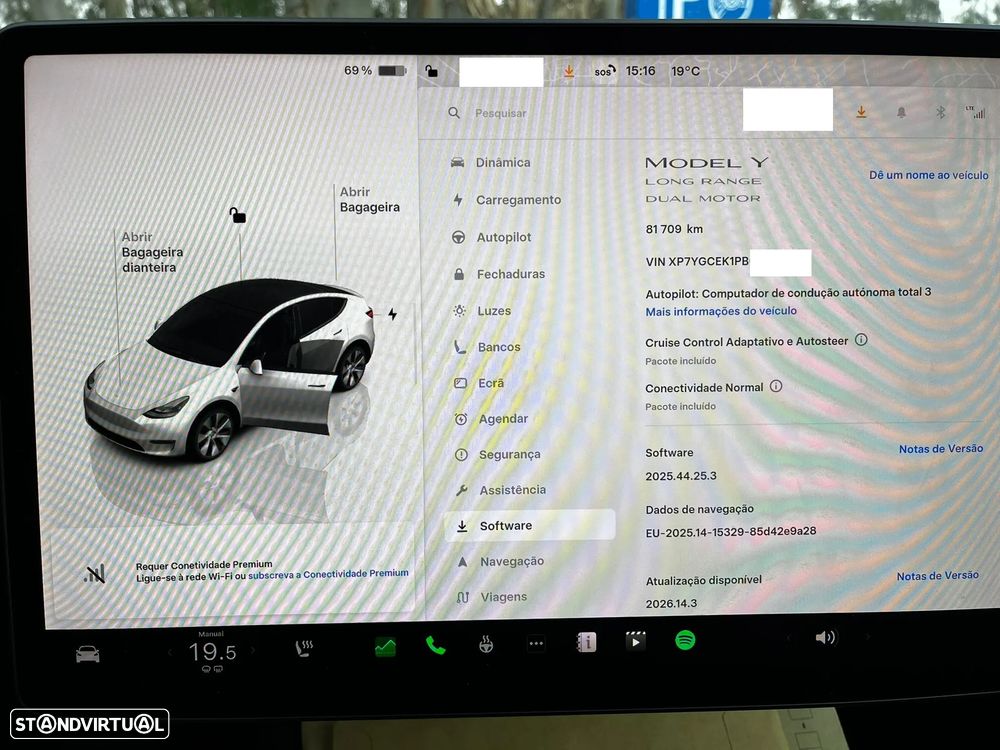
Task: Tap software version 2025.44.25.3
Action: pyautogui.click(x=681, y=476)
